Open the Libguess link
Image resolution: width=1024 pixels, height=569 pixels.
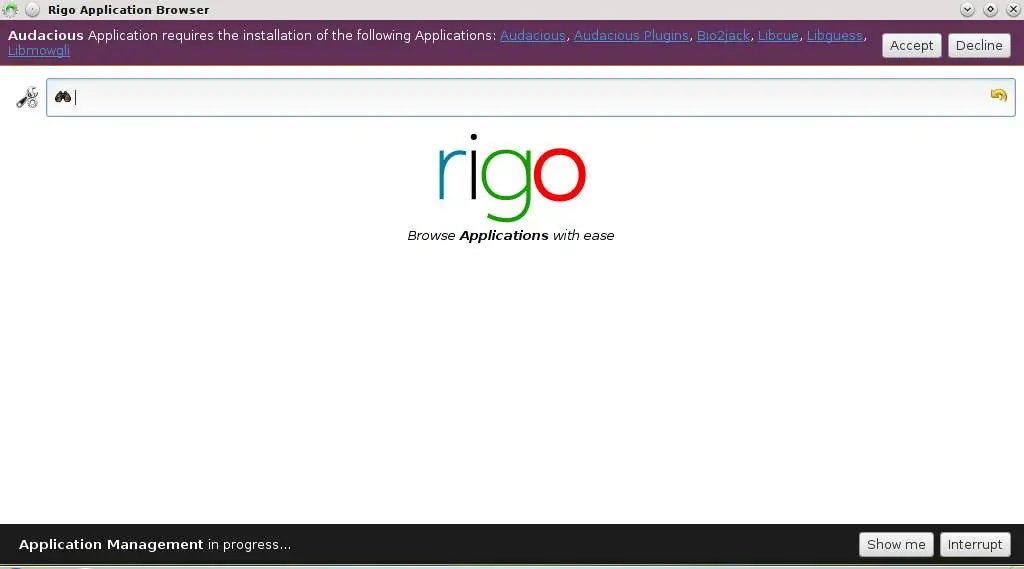point(835,36)
